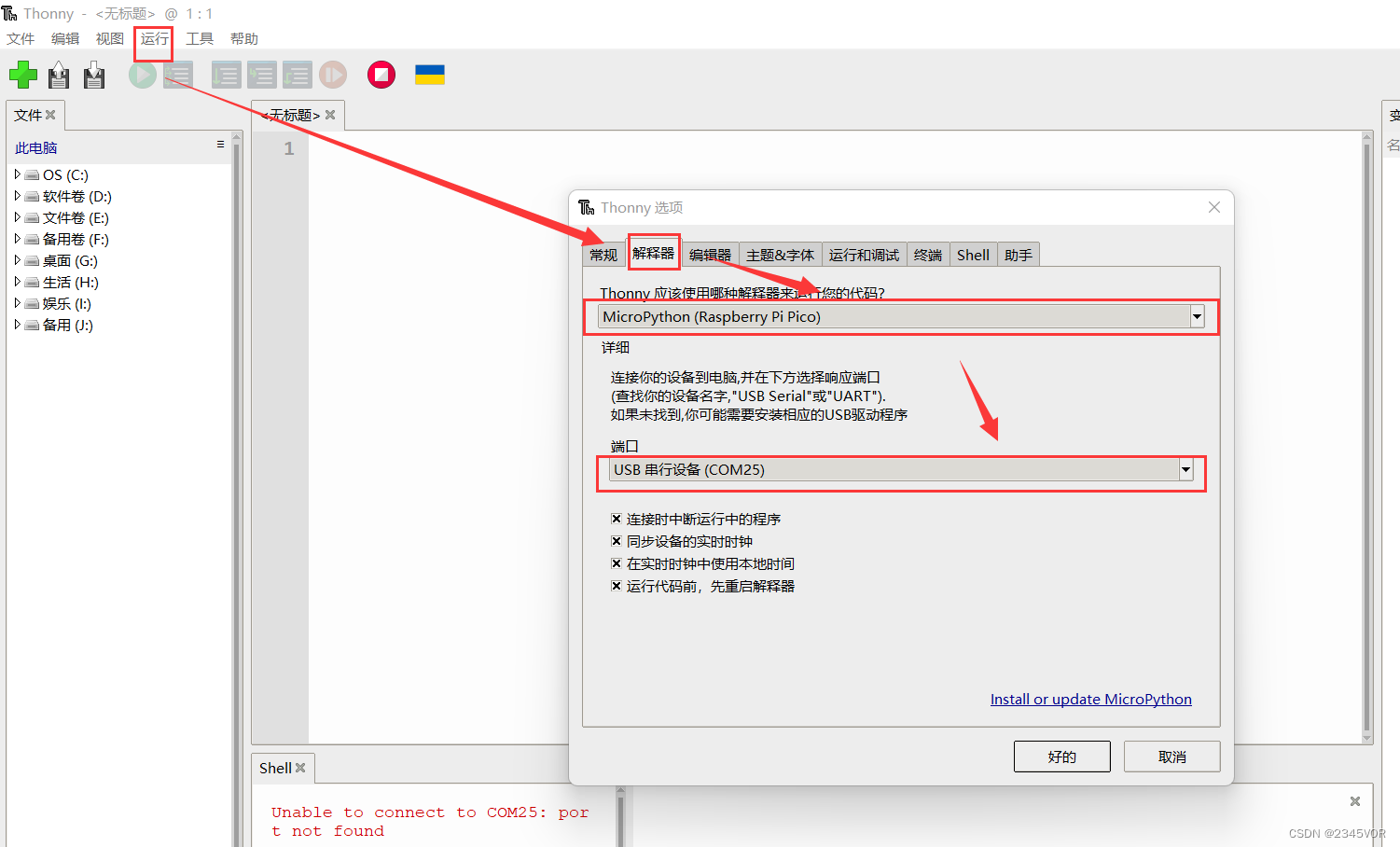Image resolution: width=1400 pixels, height=847 pixels.
Task: Toggle 同步设备的实时时钟 checkbox
Action: pyautogui.click(x=617, y=541)
